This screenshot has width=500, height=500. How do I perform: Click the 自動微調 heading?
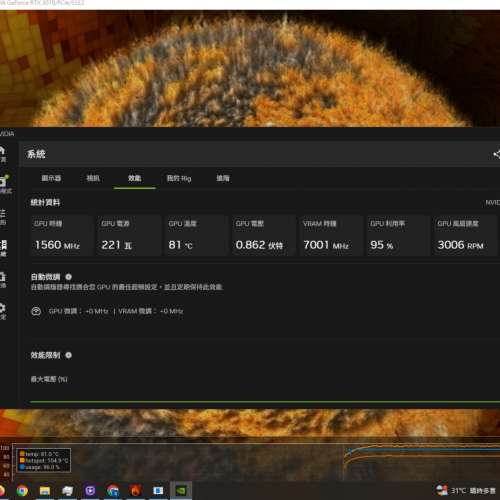46,277
